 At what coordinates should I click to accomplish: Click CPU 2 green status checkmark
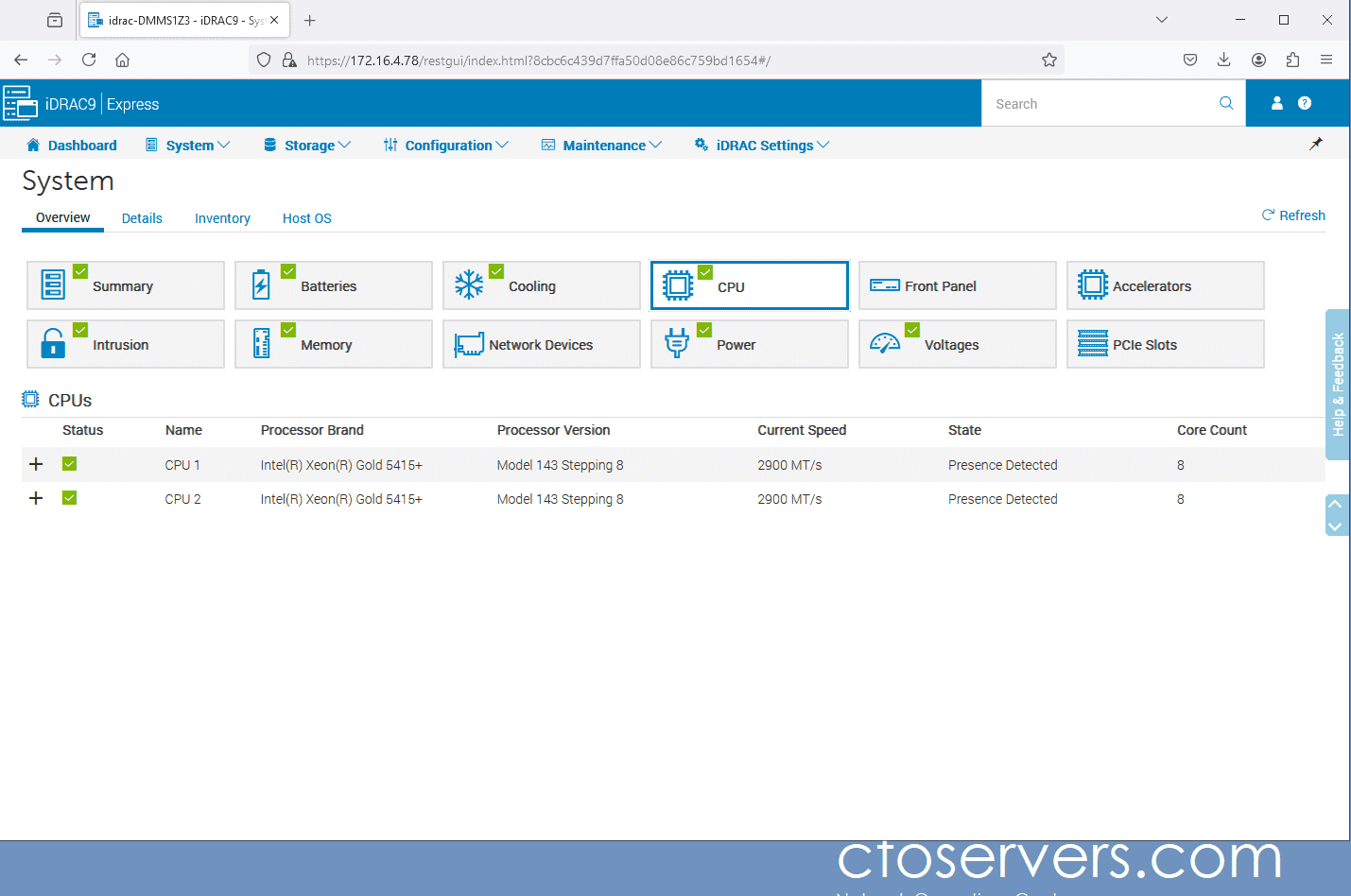69,498
